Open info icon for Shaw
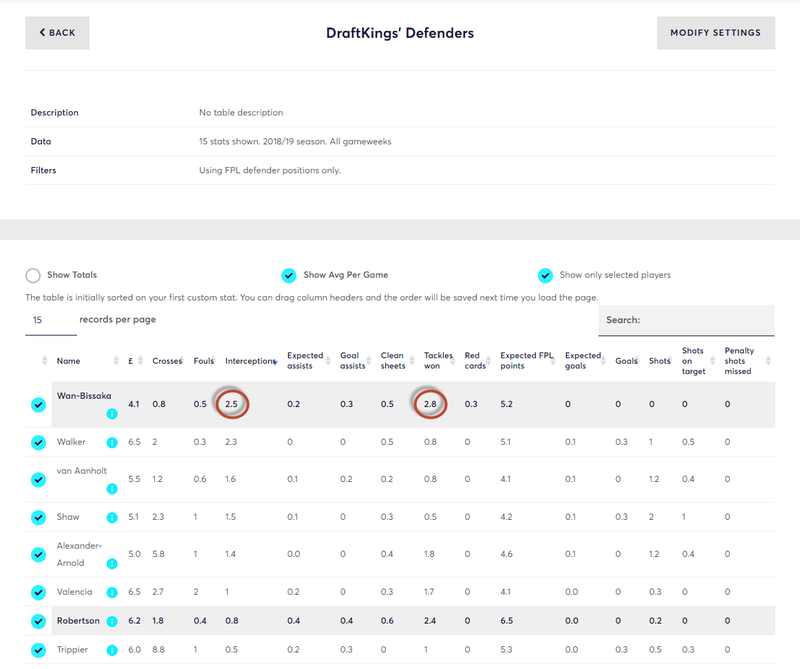This screenshot has height=669, width=800. (x=112, y=517)
